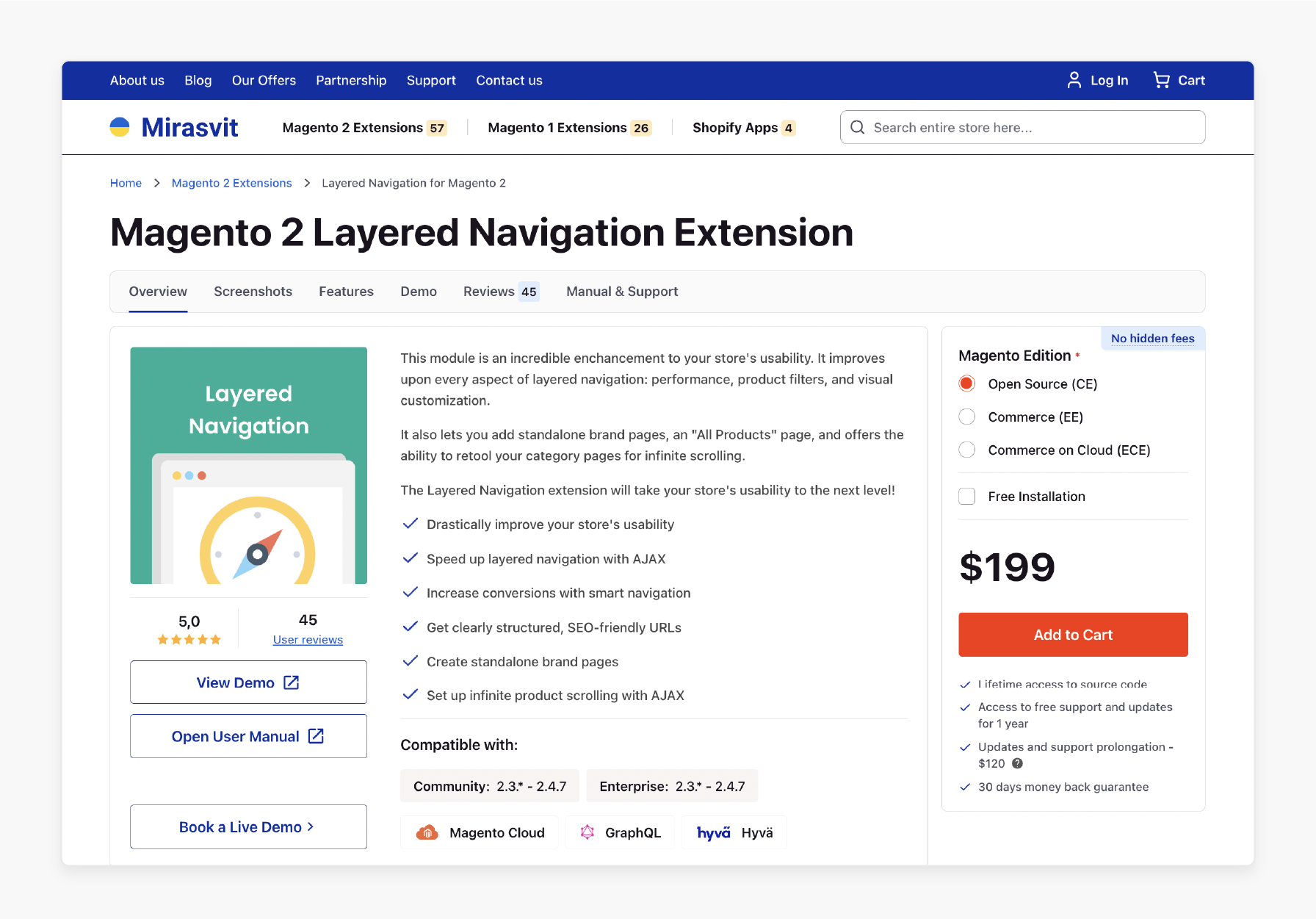Switch to the Screenshots tab

point(253,292)
